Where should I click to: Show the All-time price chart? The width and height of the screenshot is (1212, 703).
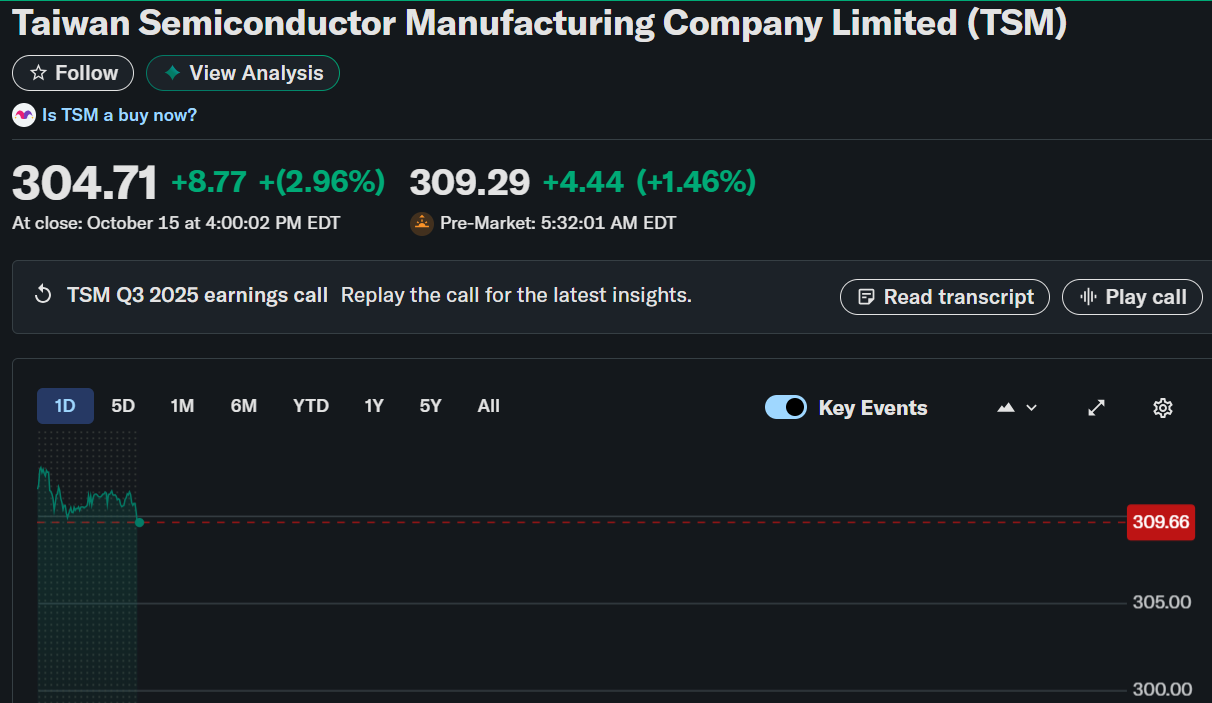click(x=488, y=406)
